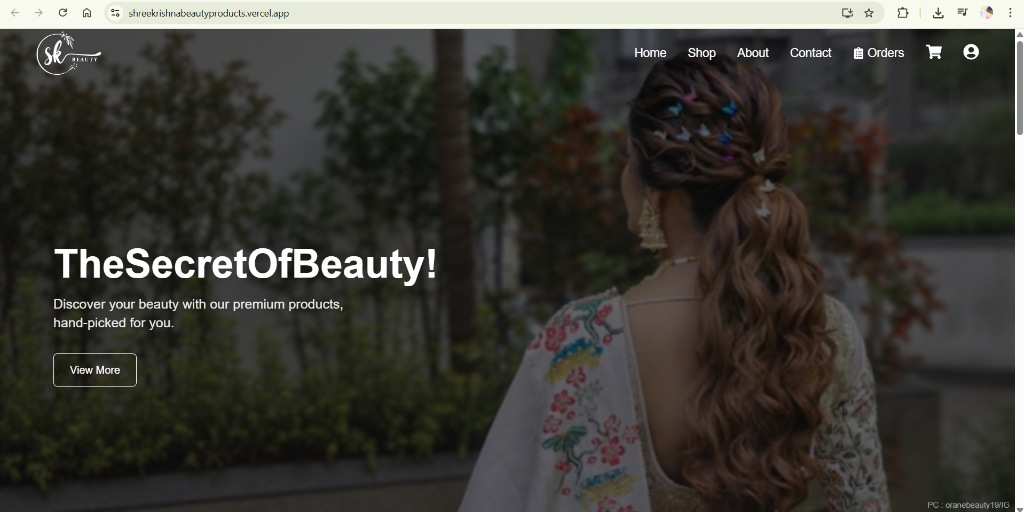Navigate to the About page

pos(752,53)
